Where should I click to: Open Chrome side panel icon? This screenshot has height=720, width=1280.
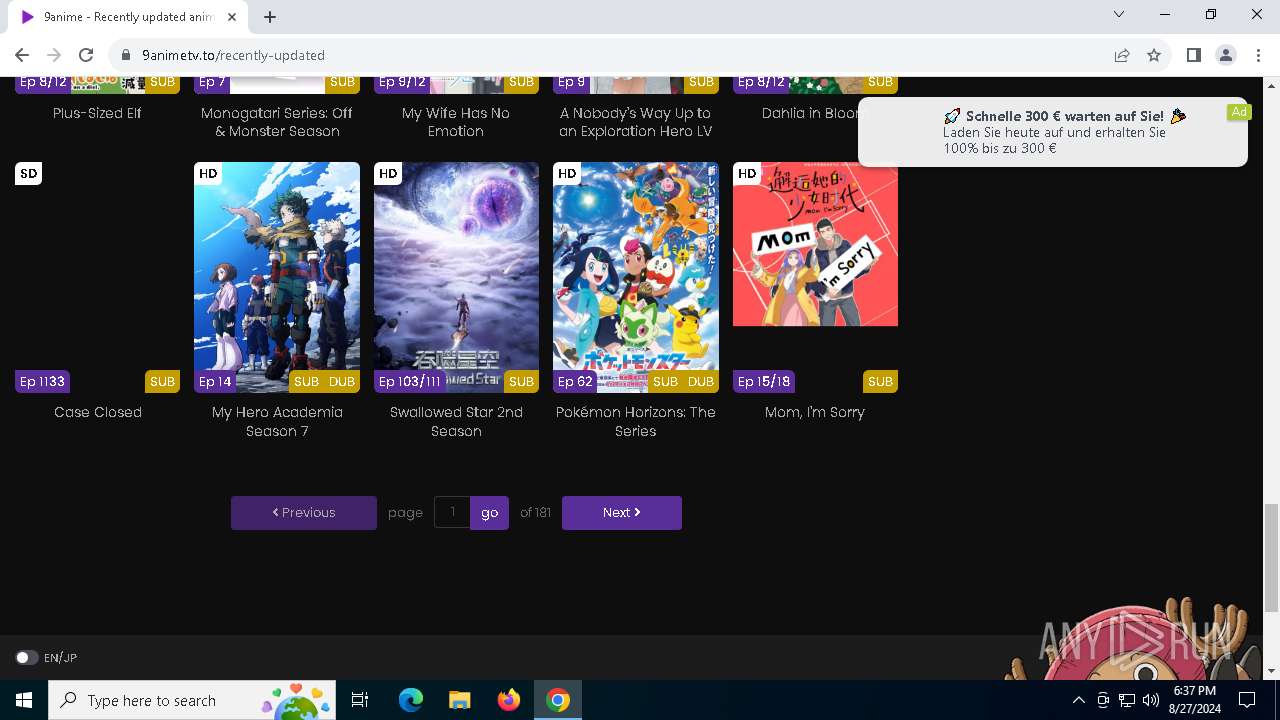[1193, 55]
